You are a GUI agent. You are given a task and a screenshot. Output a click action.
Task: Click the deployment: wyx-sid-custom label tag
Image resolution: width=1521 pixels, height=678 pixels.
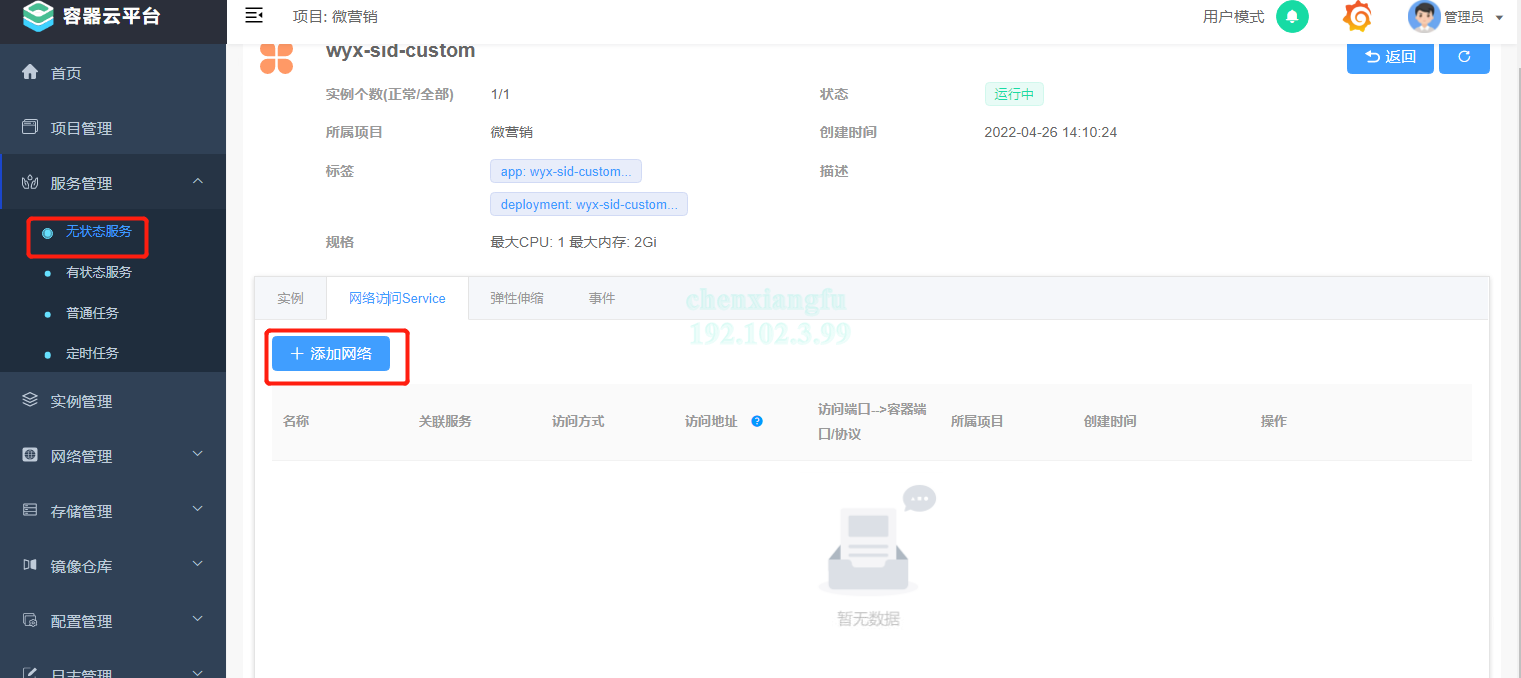pos(589,204)
